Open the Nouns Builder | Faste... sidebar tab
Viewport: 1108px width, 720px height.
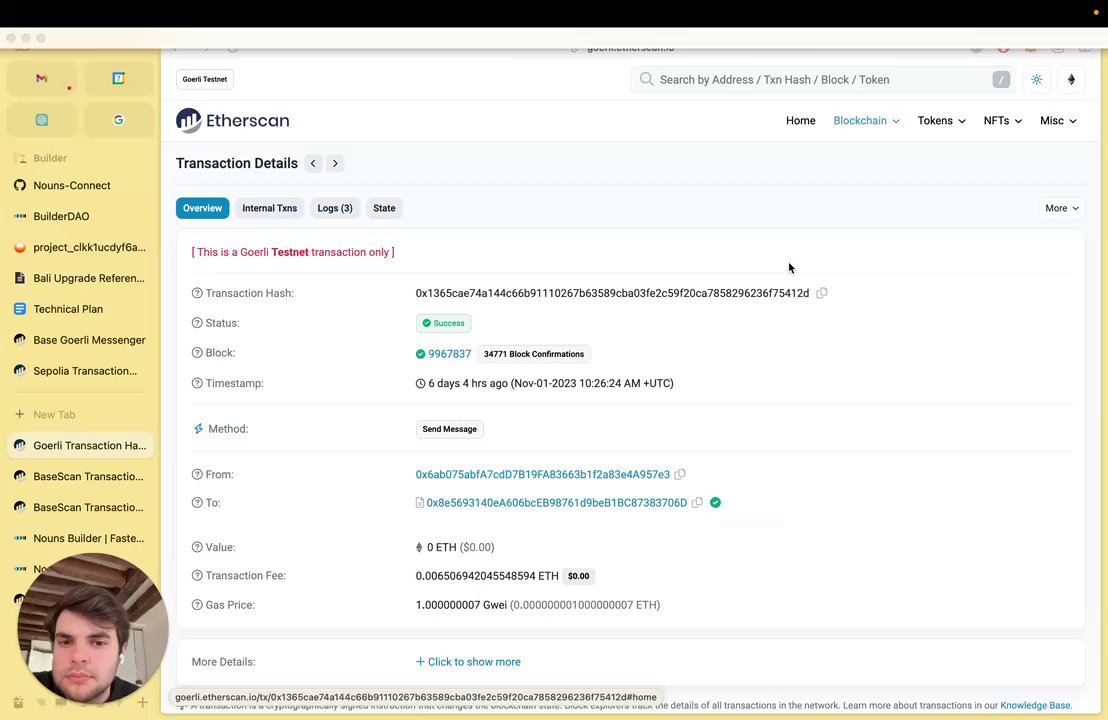[81, 538]
